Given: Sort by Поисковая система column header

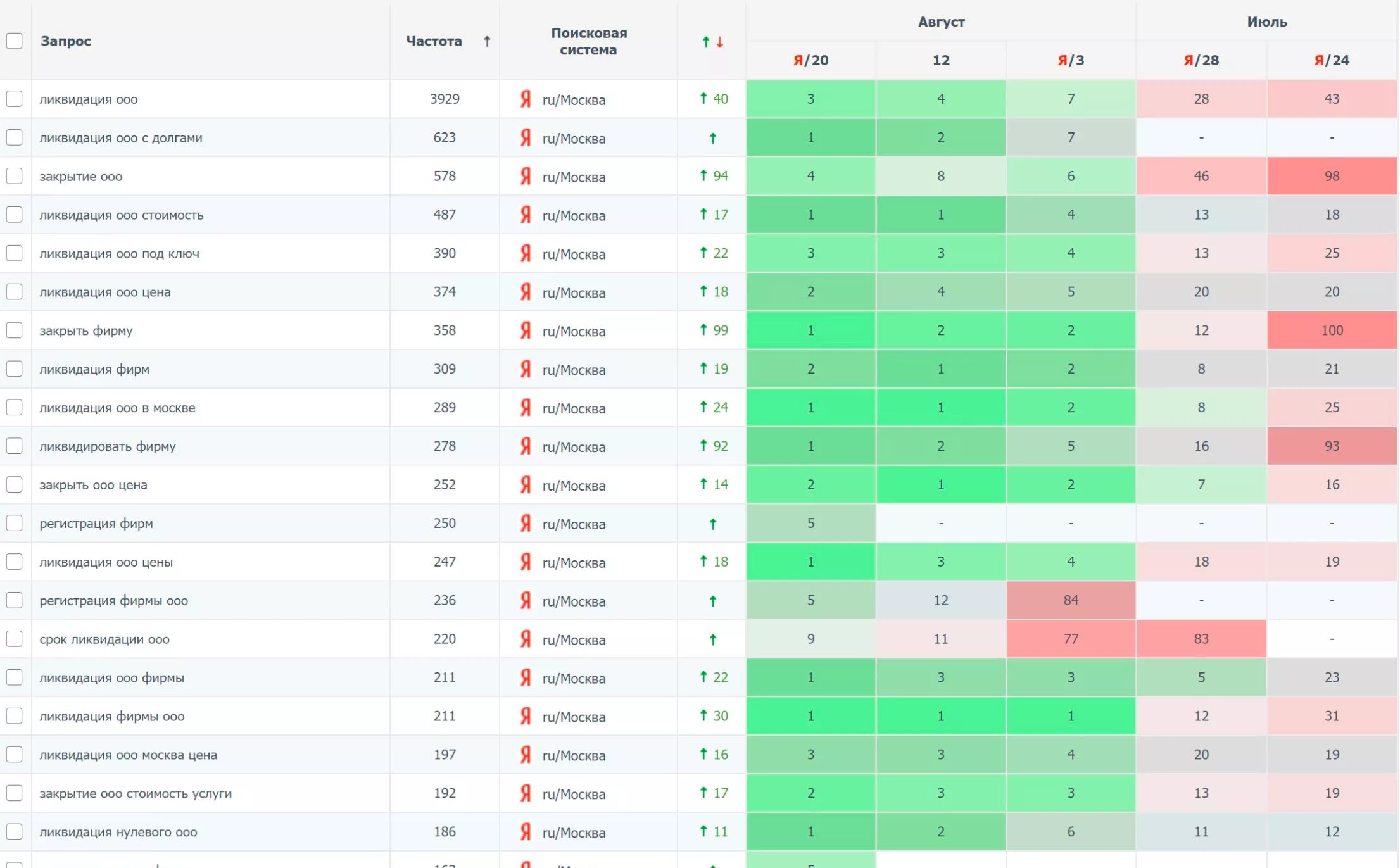Looking at the screenshot, I should (x=588, y=41).
